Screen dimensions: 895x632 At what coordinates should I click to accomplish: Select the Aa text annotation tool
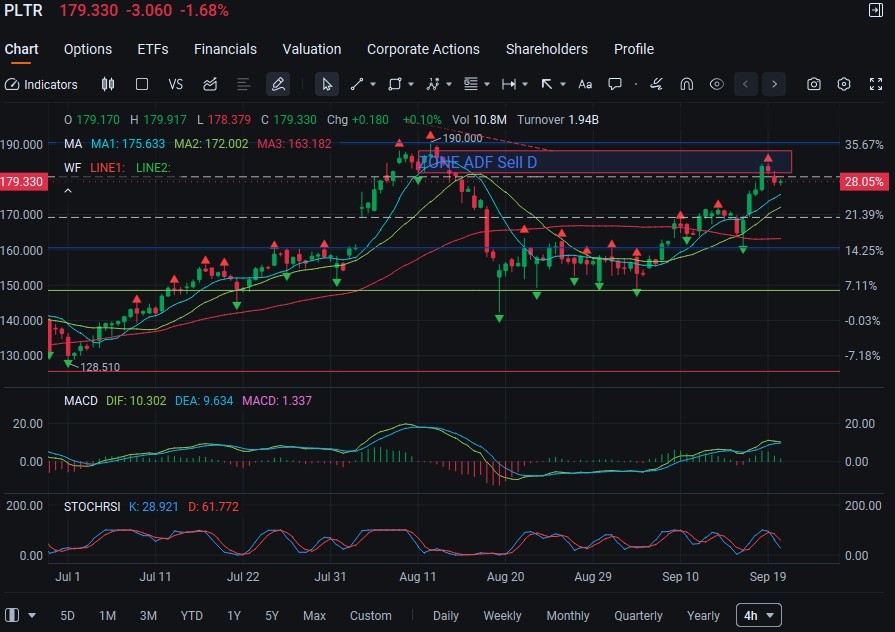point(585,84)
